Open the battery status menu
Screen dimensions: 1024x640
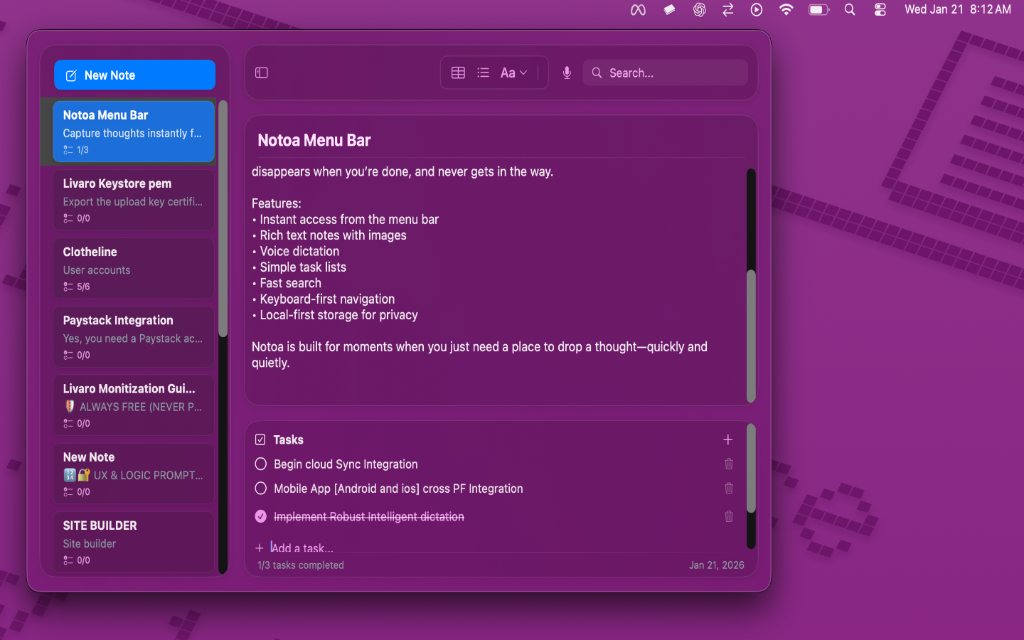(817, 10)
